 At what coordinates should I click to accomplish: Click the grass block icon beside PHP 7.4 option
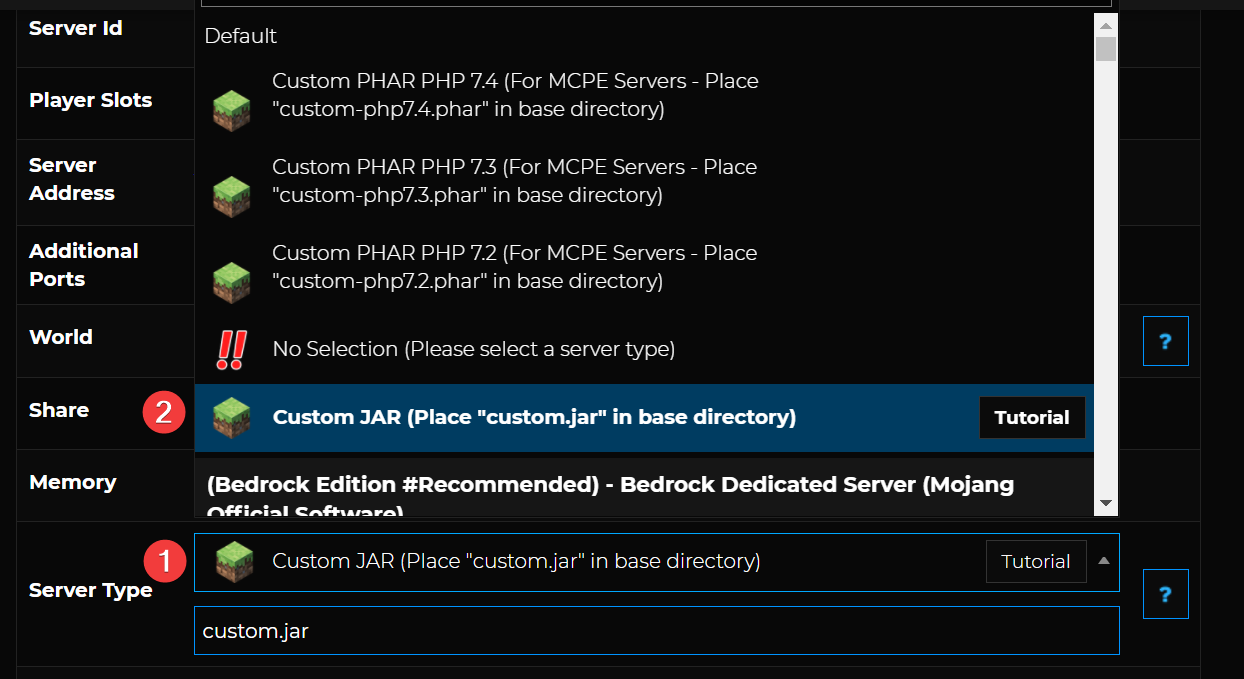click(231, 110)
